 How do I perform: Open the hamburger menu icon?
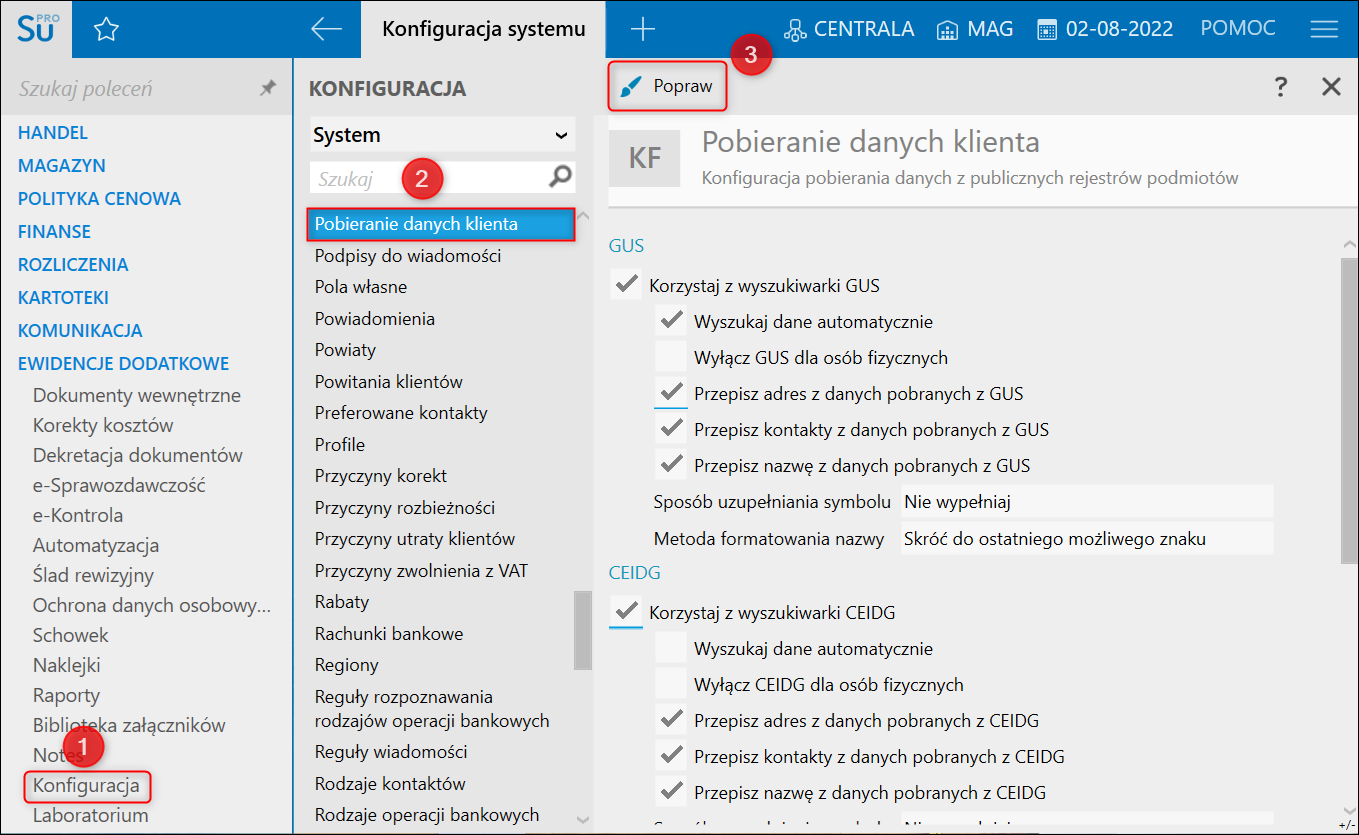click(x=1324, y=30)
